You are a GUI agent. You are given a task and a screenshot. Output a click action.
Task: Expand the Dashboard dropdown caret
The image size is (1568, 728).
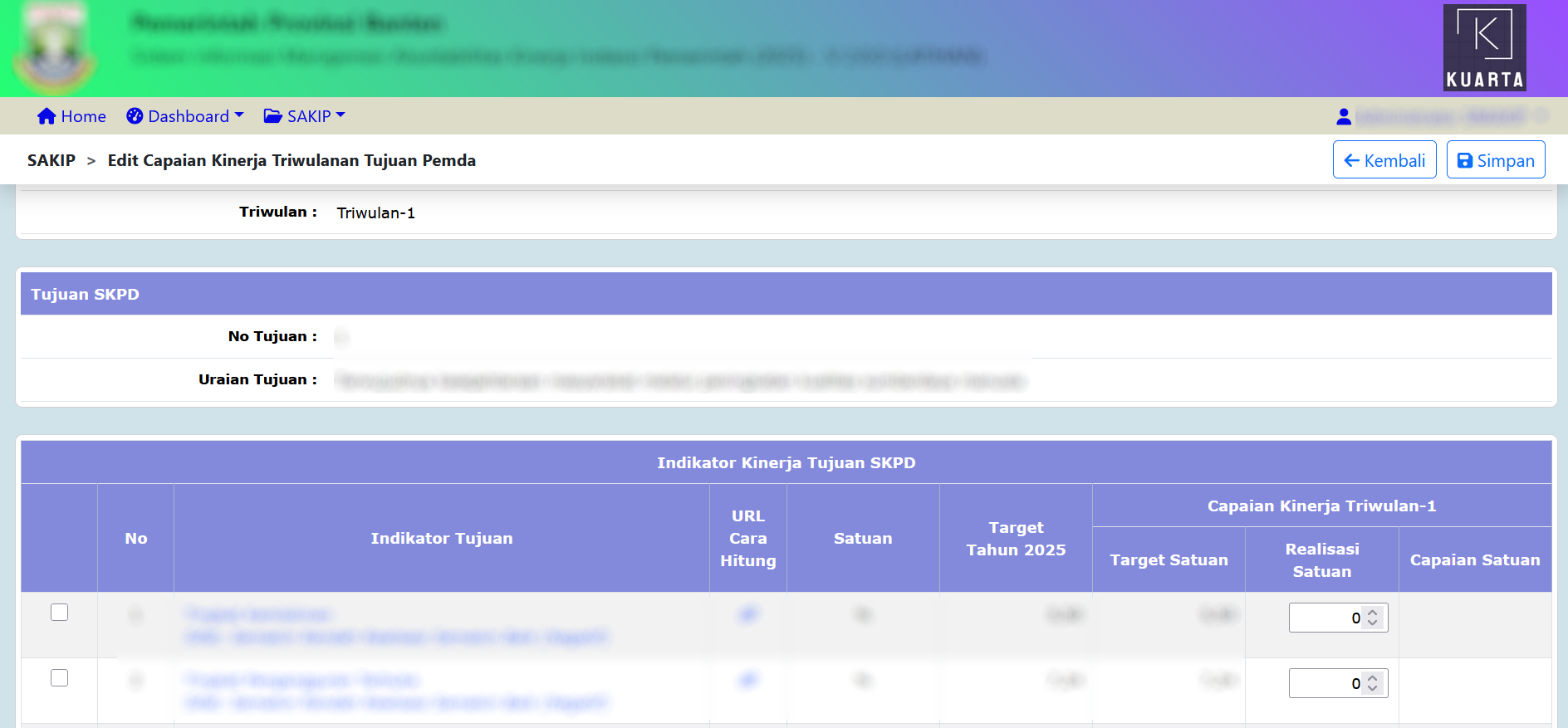click(x=239, y=115)
